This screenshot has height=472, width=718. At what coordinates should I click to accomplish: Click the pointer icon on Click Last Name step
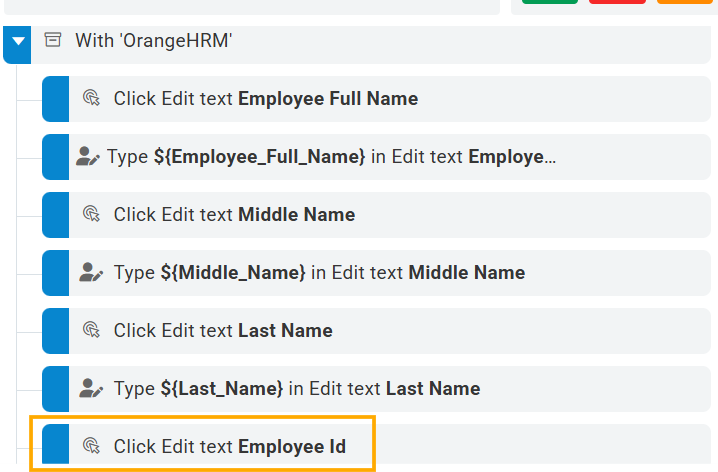(91, 330)
